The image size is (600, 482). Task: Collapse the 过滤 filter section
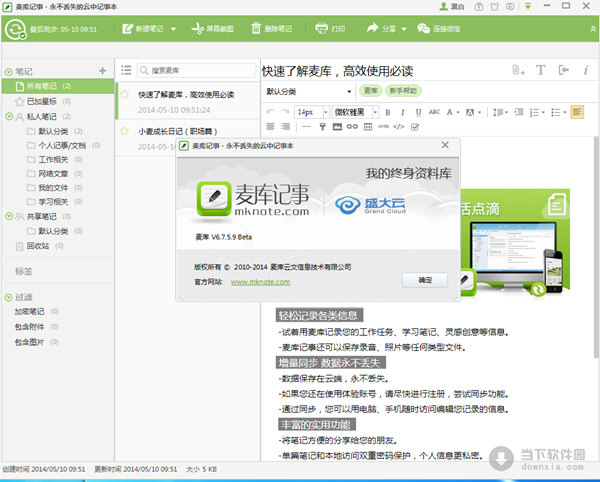[8, 297]
